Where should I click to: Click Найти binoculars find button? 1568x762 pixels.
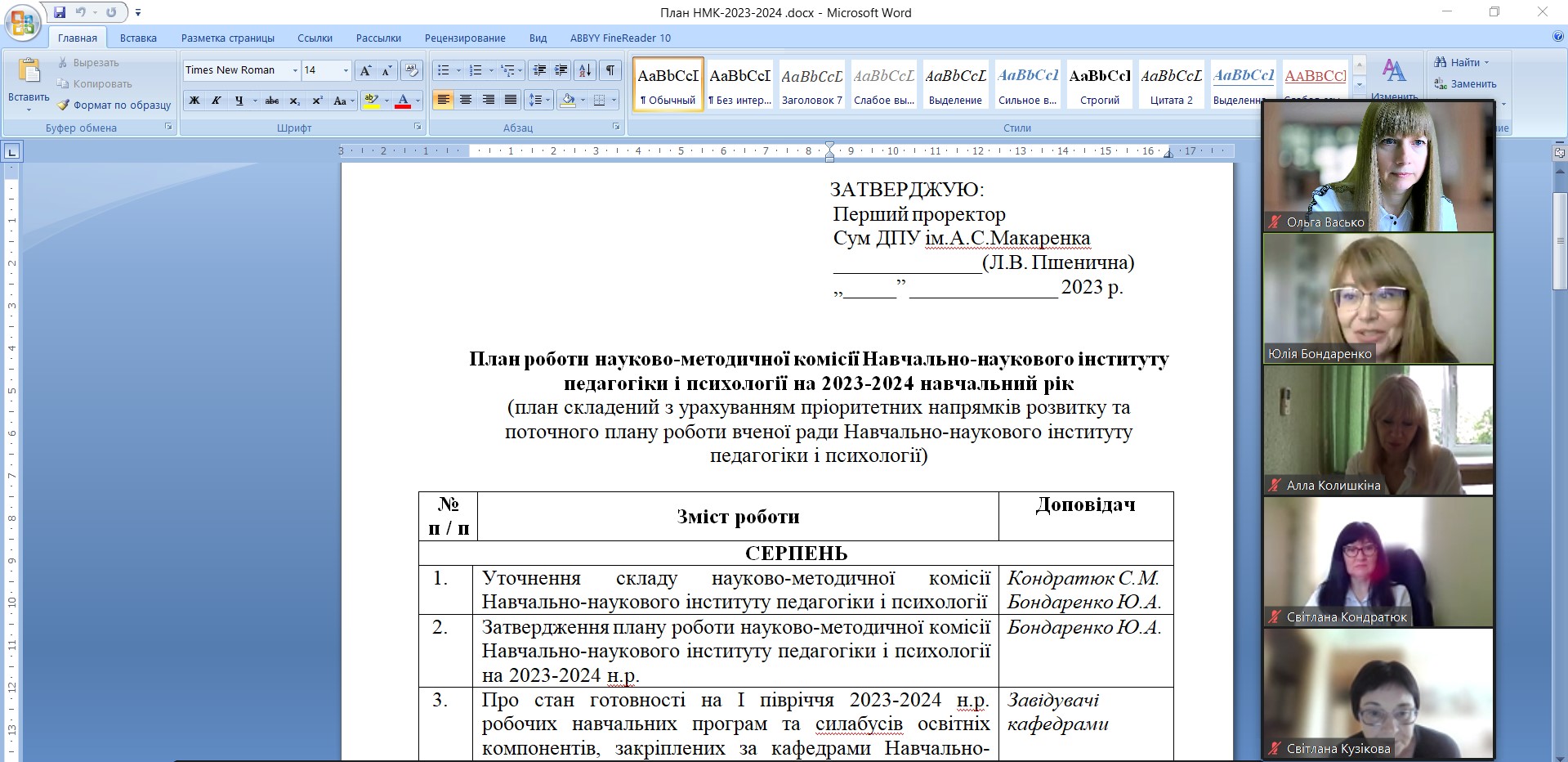pyautogui.click(x=1461, y=62)
